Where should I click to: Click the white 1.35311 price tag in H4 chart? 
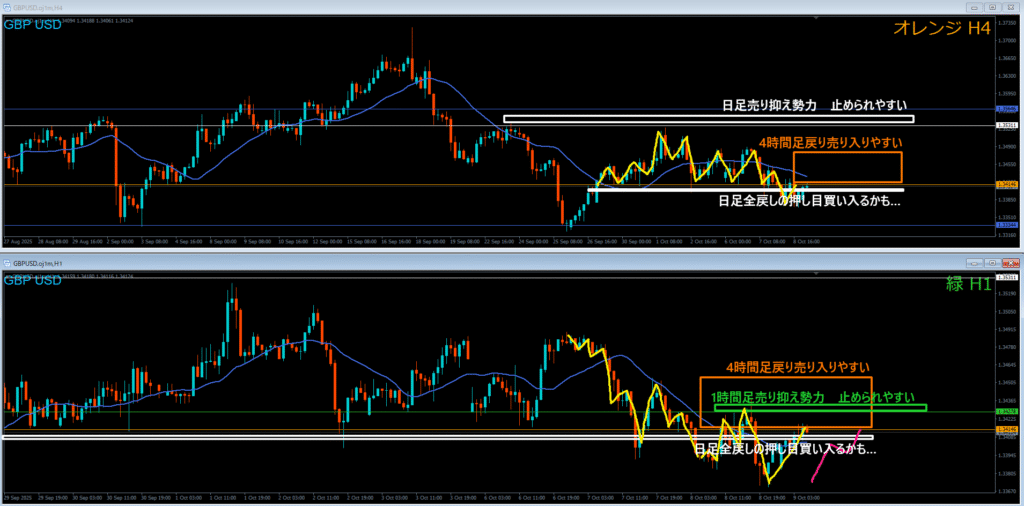pos(1005,125)
